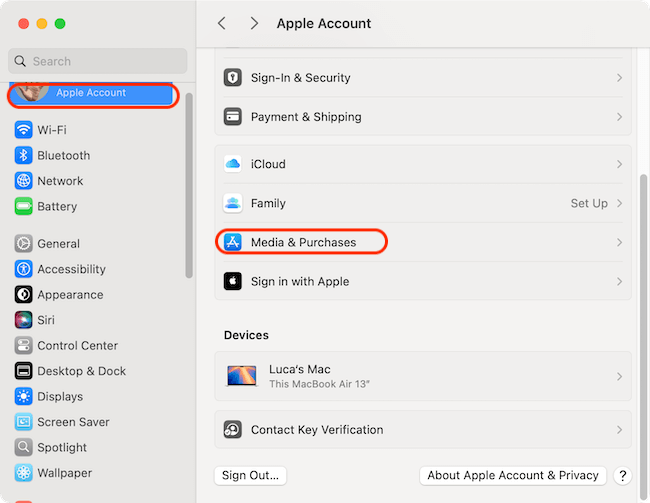Open iCloud settings via its chevron
The width and height of the screenshot is (650, 503).
click(x=619, y=164)
